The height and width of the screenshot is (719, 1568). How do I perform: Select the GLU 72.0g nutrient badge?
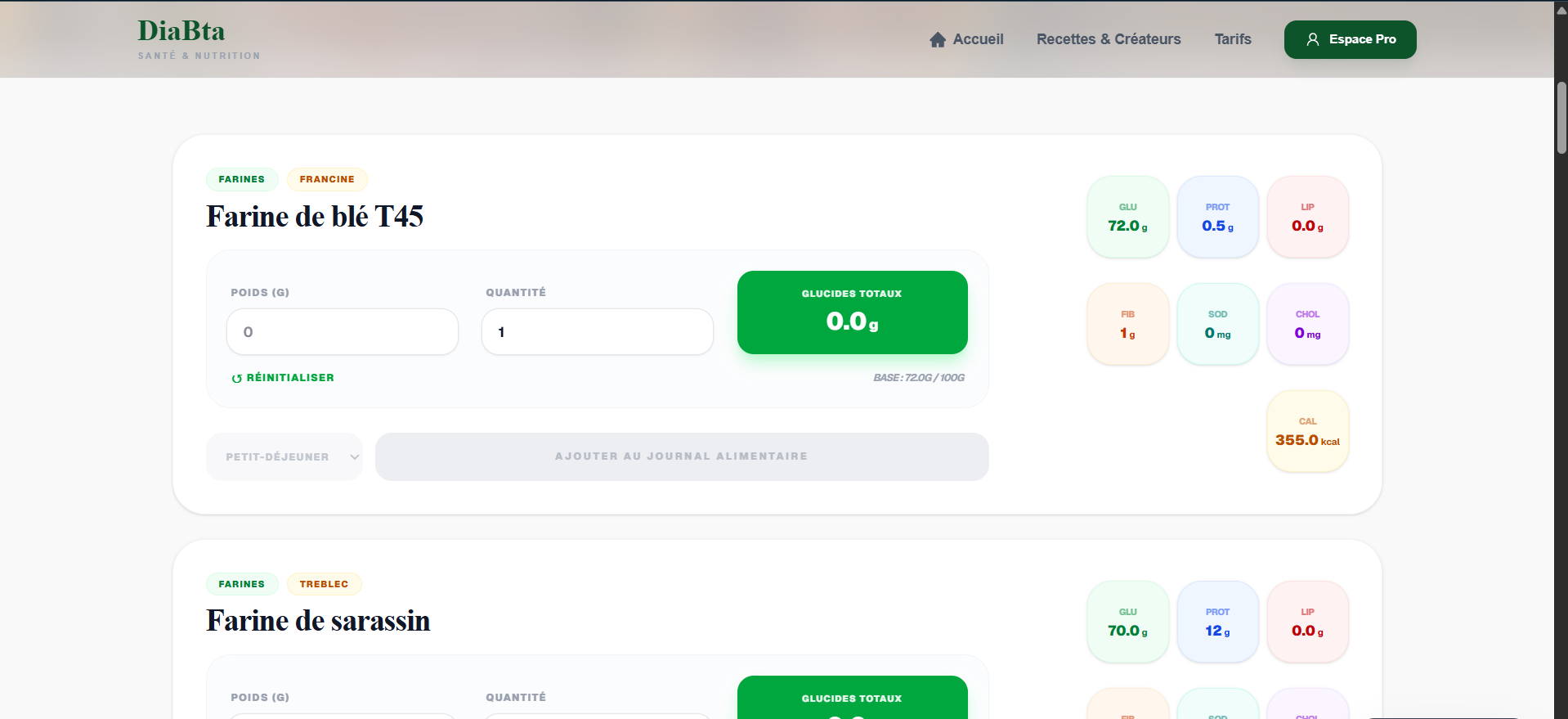coord(1127,216)
